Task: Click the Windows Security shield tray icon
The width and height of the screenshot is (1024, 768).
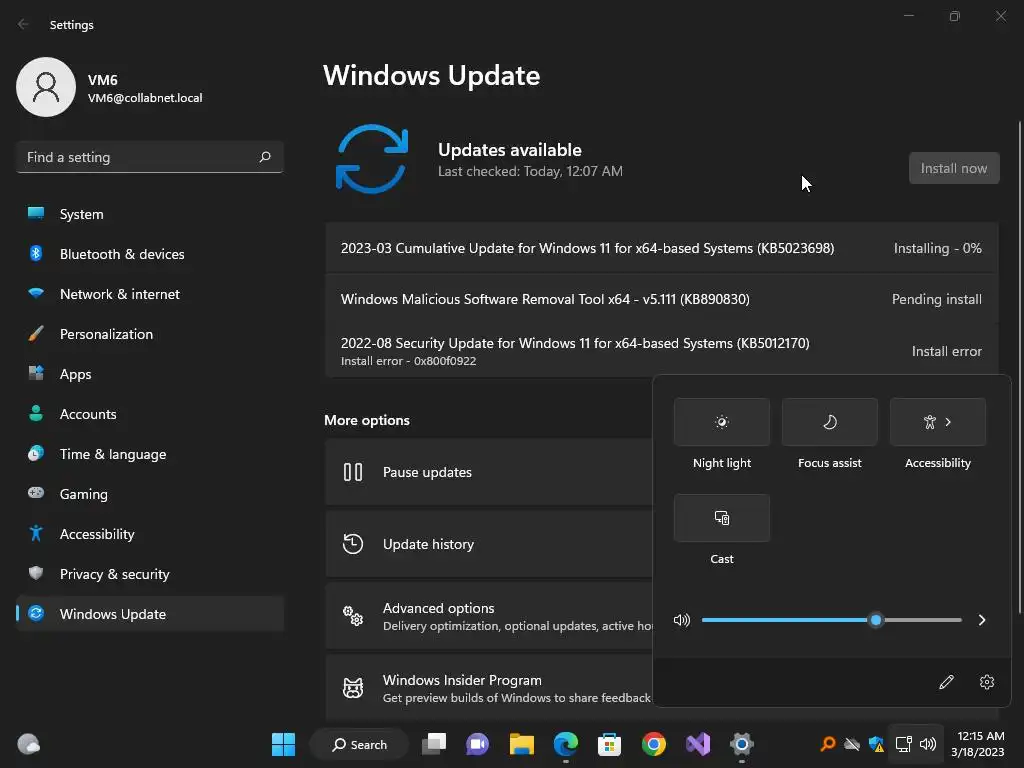Action: coord(876,744)
